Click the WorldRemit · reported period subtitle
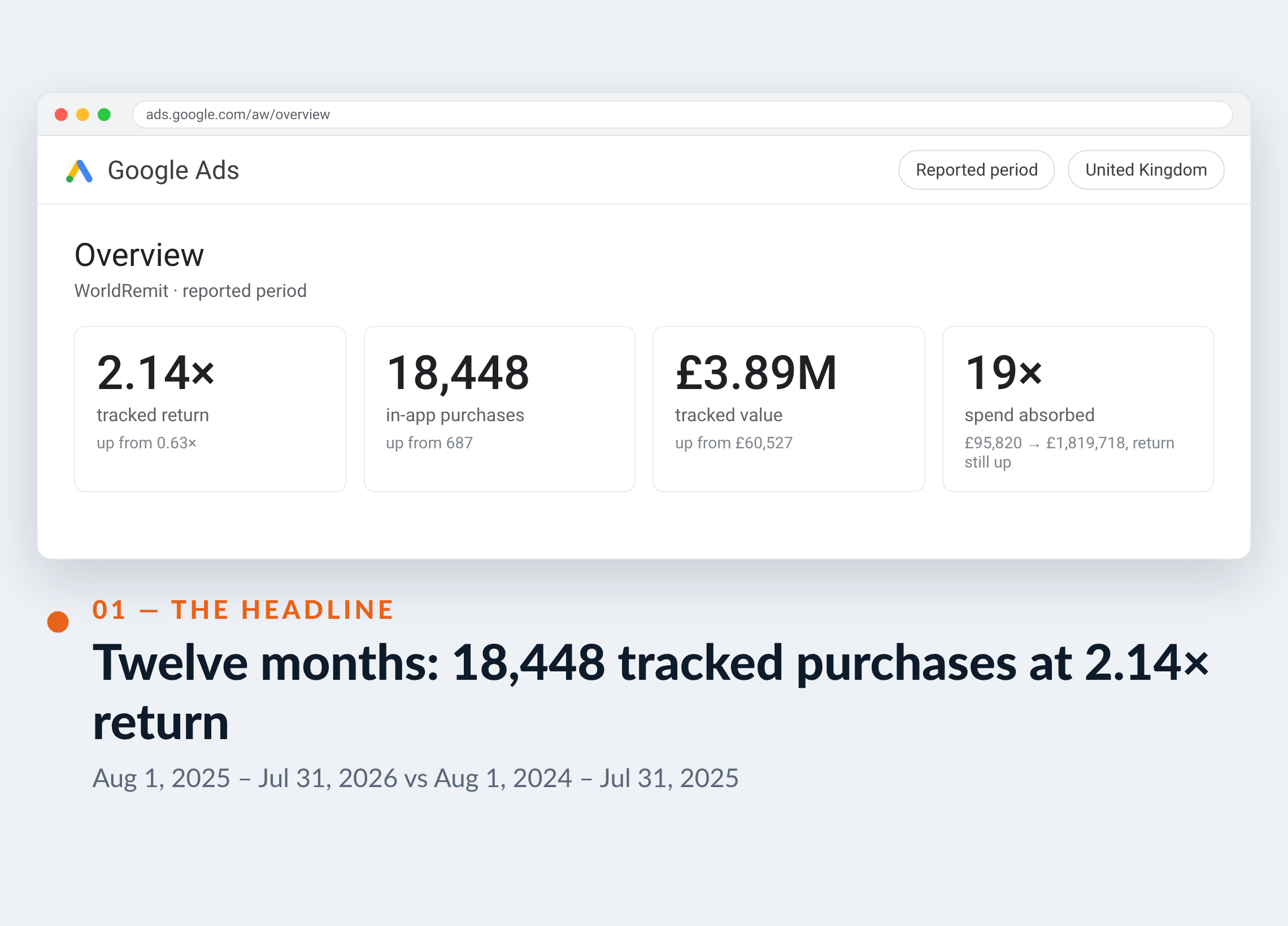 (190, 291)
